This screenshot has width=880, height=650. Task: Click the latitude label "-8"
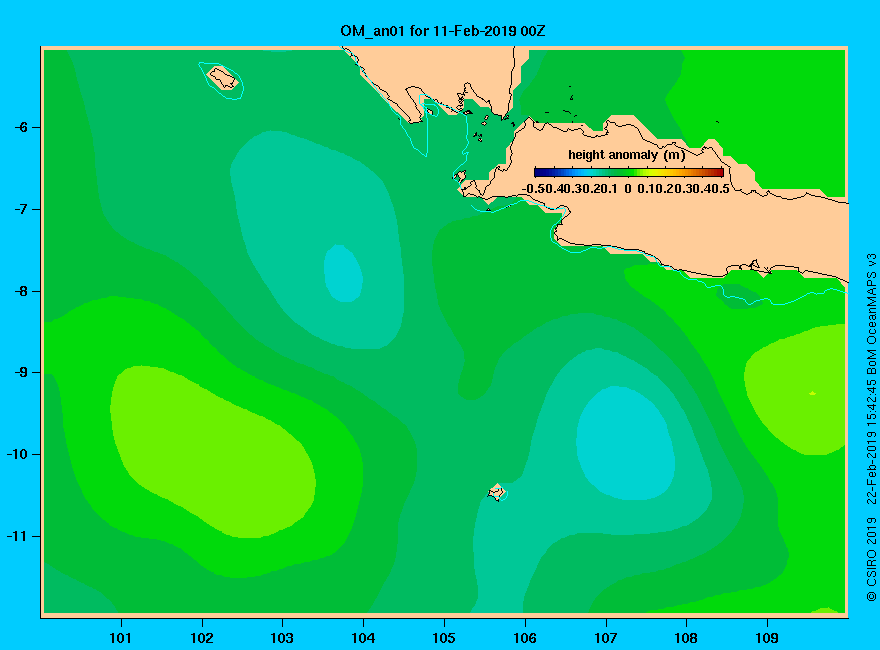21,291
